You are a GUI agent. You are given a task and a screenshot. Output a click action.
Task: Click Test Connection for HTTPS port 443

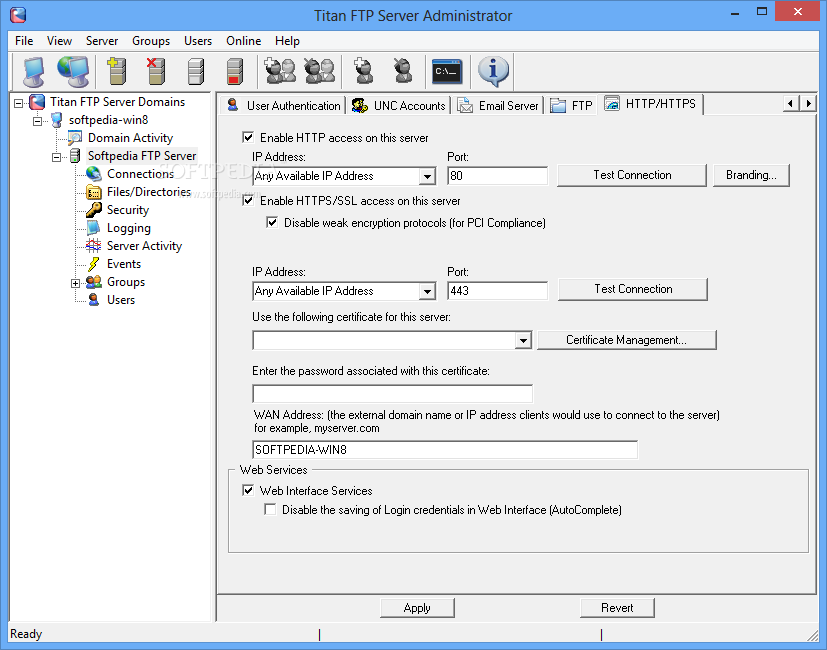tap(633, 289)
